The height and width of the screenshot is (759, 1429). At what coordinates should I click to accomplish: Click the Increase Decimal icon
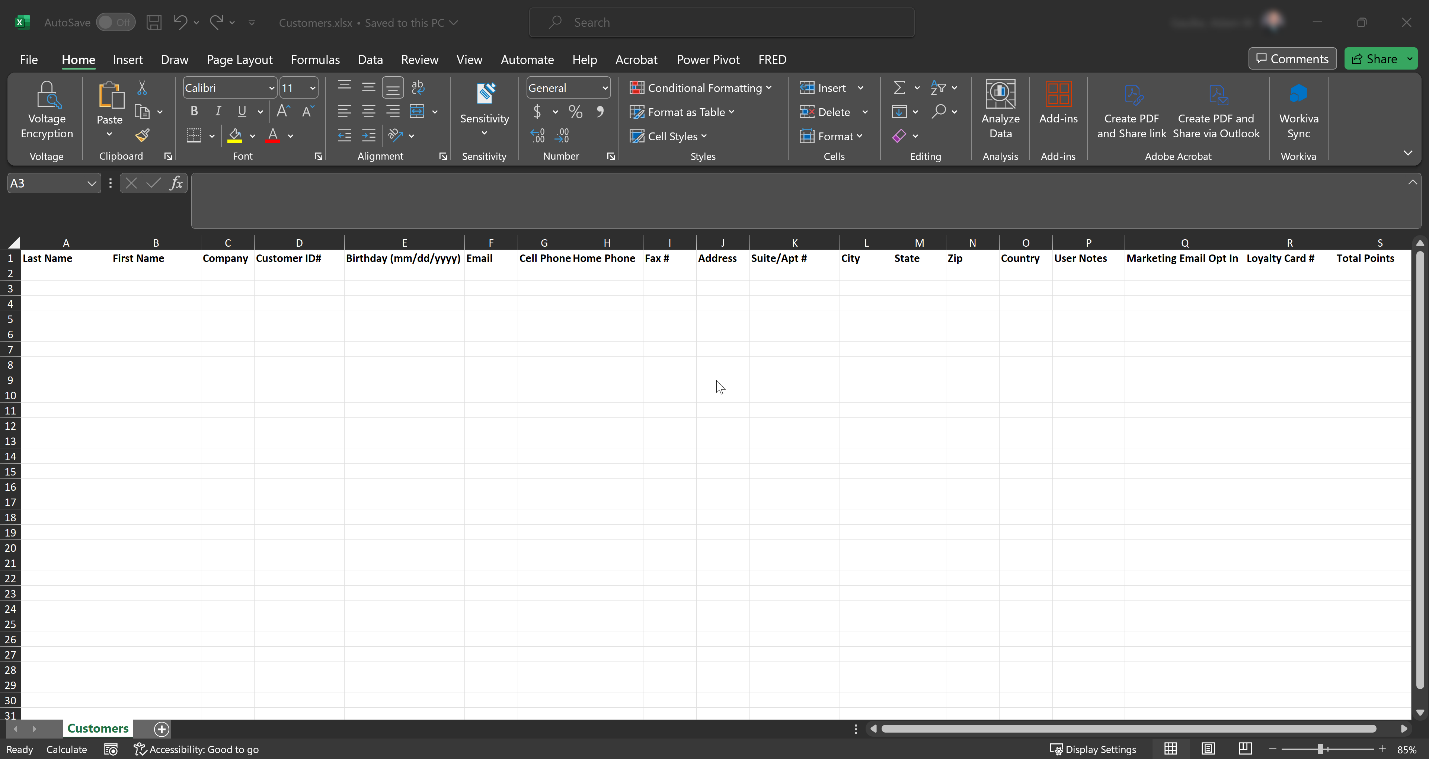click(537, 135)
